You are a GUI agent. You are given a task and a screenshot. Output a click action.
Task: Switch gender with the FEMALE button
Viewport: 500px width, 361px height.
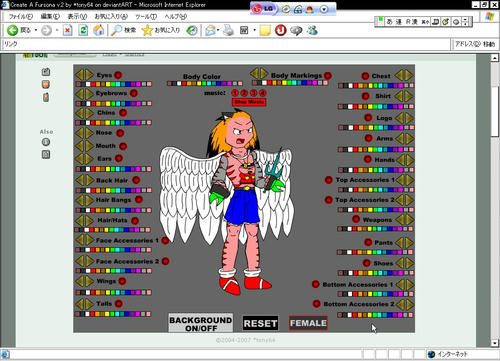click(x=308, y=323)
